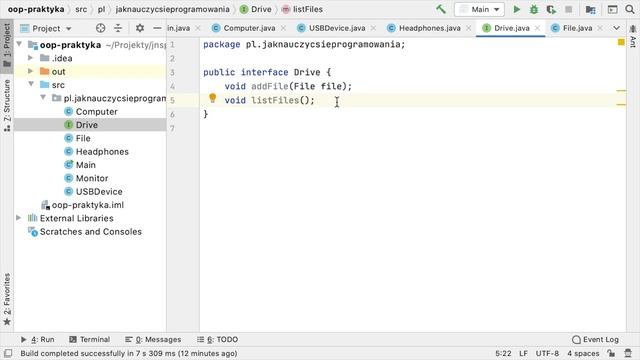Click the yellow intention lightbulb on line 5
Viewport: 640px width, 360px height.
(x=213, y=98)
